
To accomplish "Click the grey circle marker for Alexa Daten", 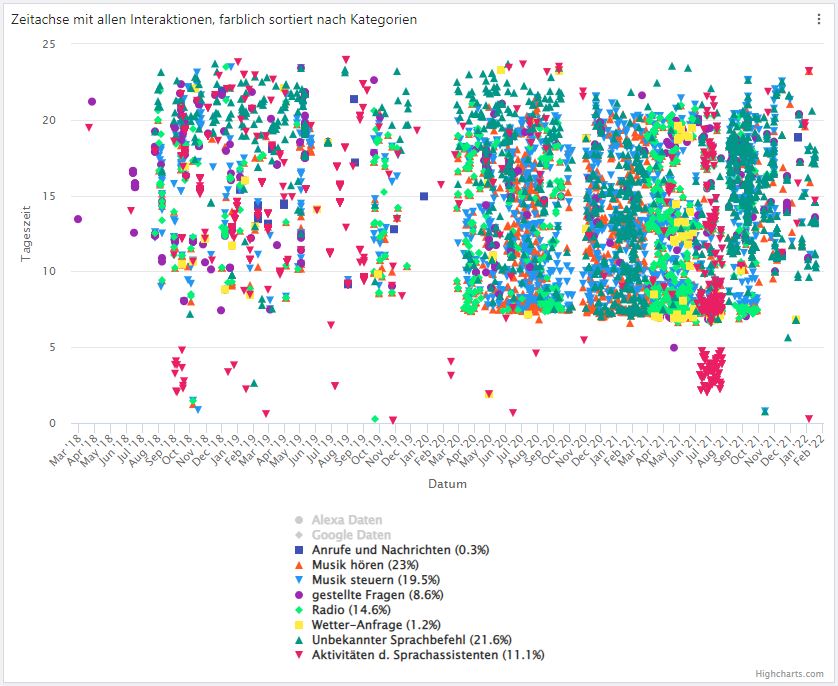I will (x=299, y=520).
